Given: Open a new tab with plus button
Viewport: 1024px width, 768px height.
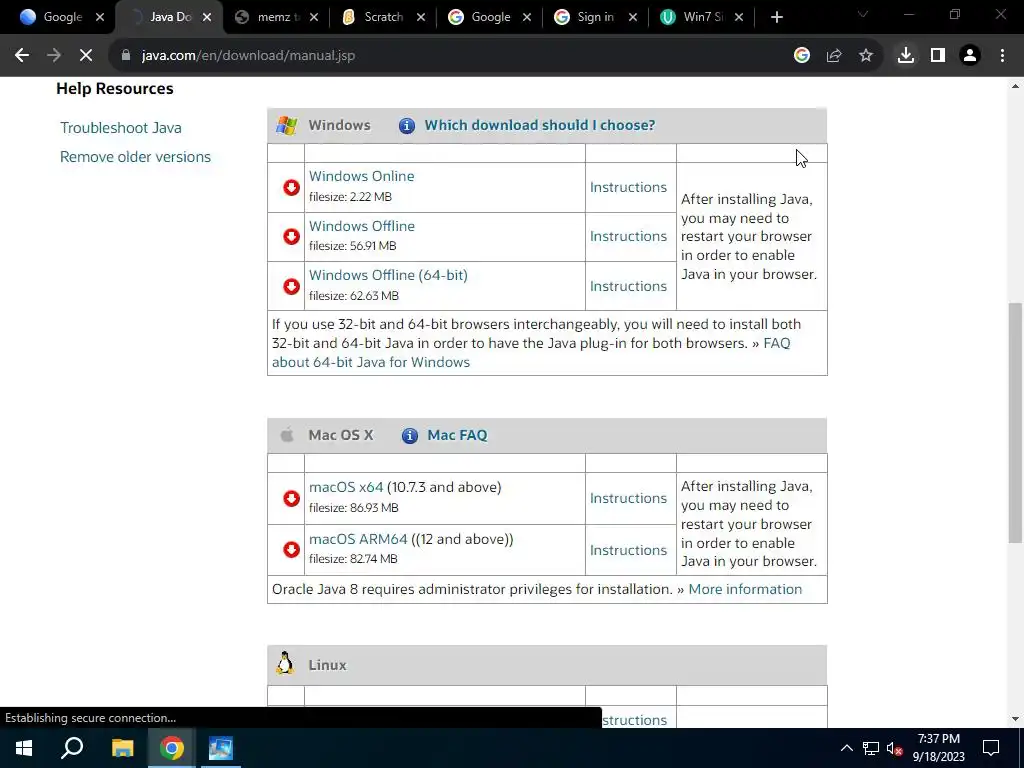Looking at the screenshot, I should (x=776, y=18).
